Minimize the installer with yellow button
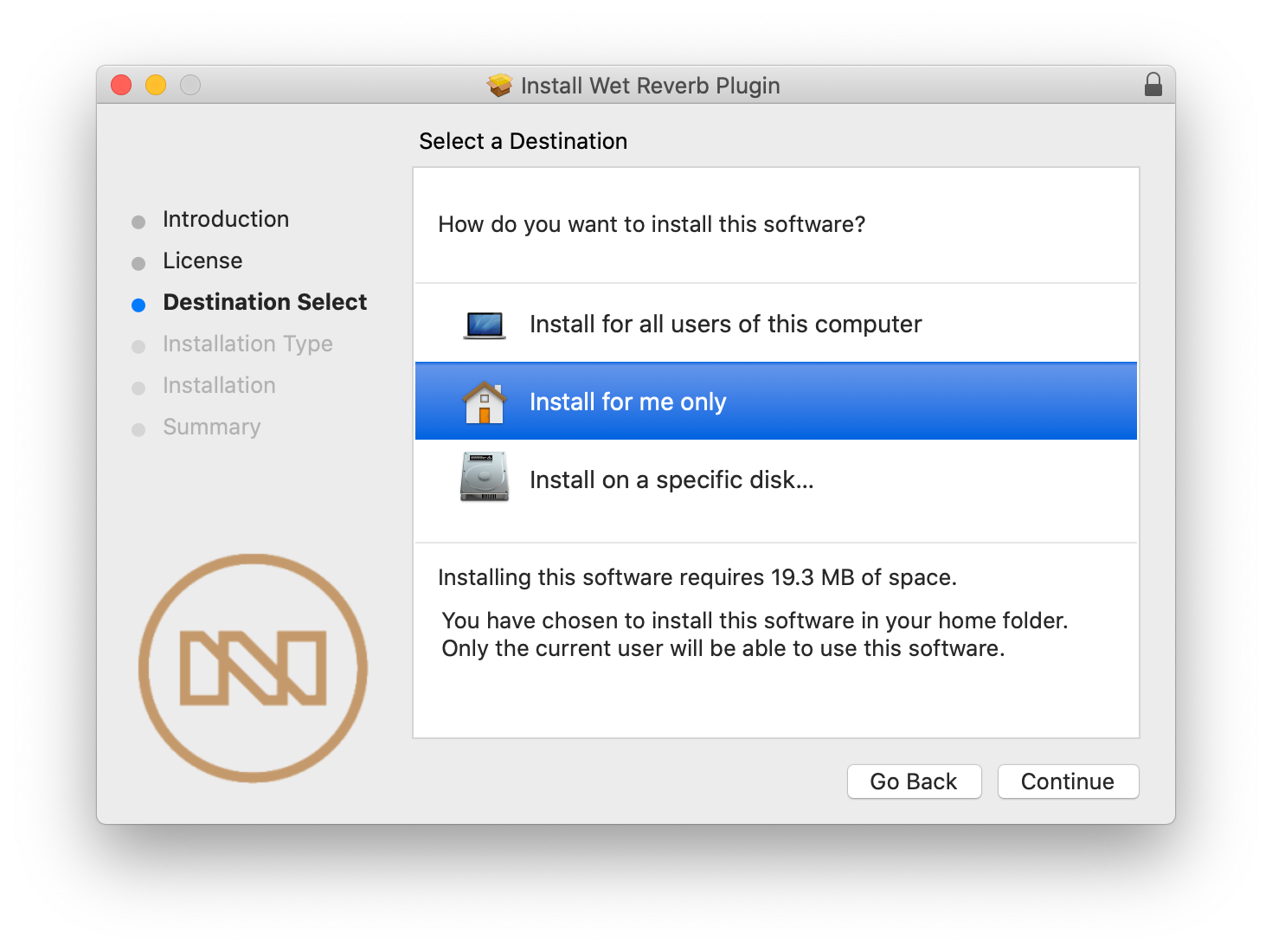The image size is (1272, 952). [156, 85]
